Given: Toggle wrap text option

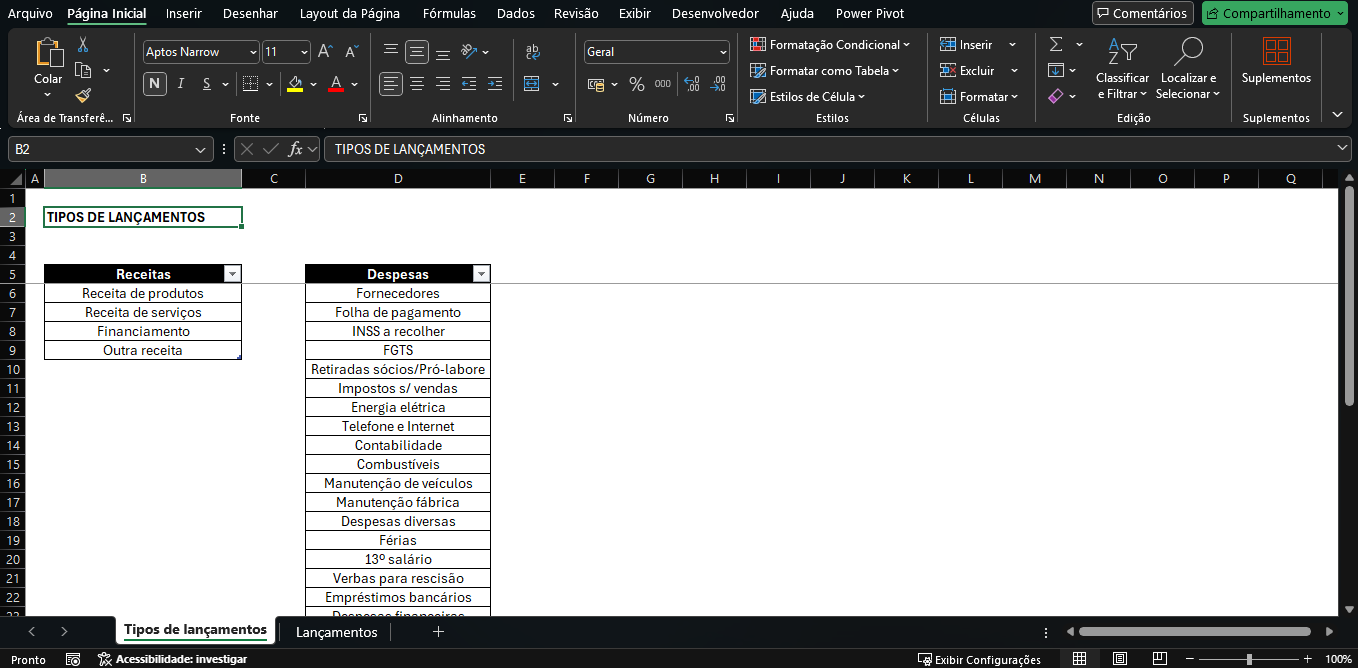Looking at the screenshot, I should pyautogui.click(x=532, y=51).
